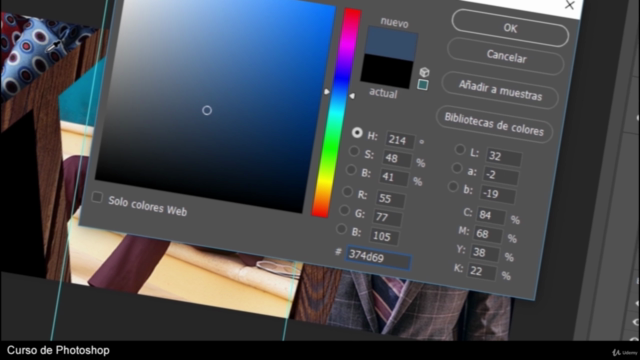Image resolution: width=640 pixels, height=360 pixels.
Task: Click the H field showing 214
Action: pyautogui.click(x=400, y=140)
